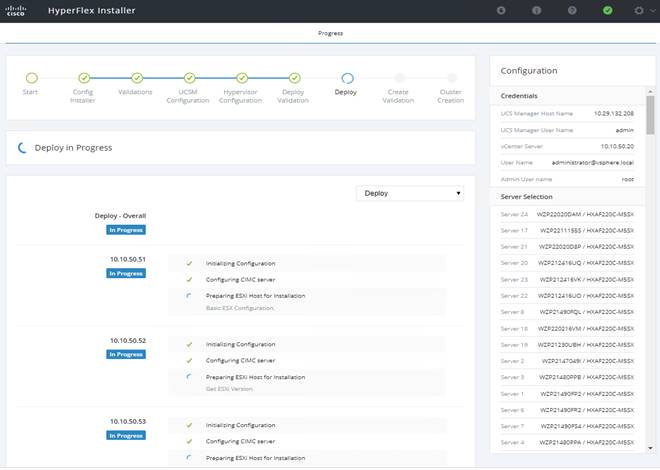Click the Cisco logo in header
Screen dimensions: 660x470
click(16, 11)
